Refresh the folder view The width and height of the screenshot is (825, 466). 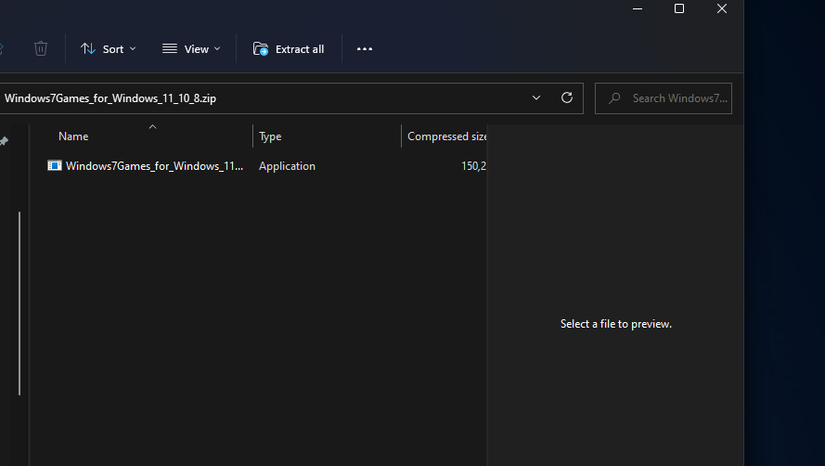pos(567,98)
